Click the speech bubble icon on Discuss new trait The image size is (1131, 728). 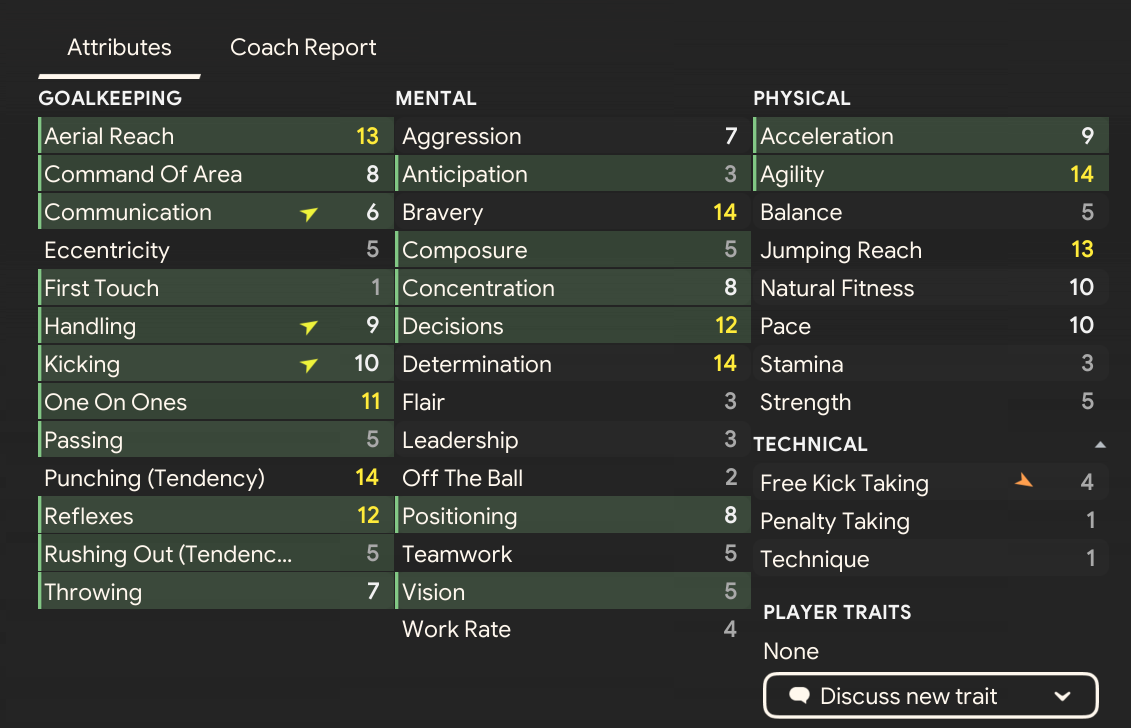[799, 697]
